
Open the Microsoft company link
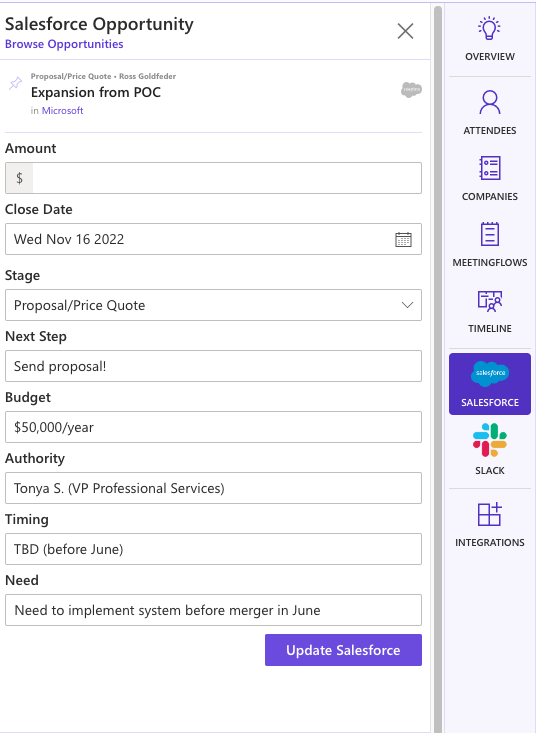point(63,111)
